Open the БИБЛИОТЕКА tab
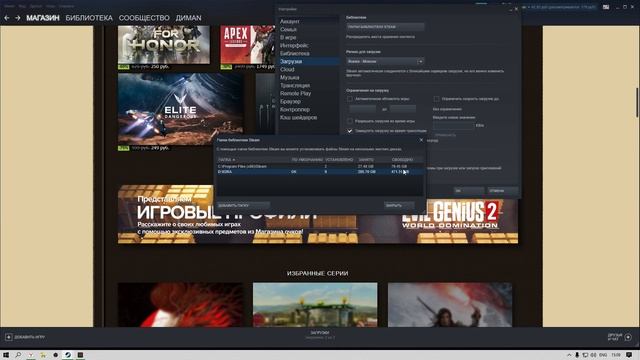 coord(89,18)
